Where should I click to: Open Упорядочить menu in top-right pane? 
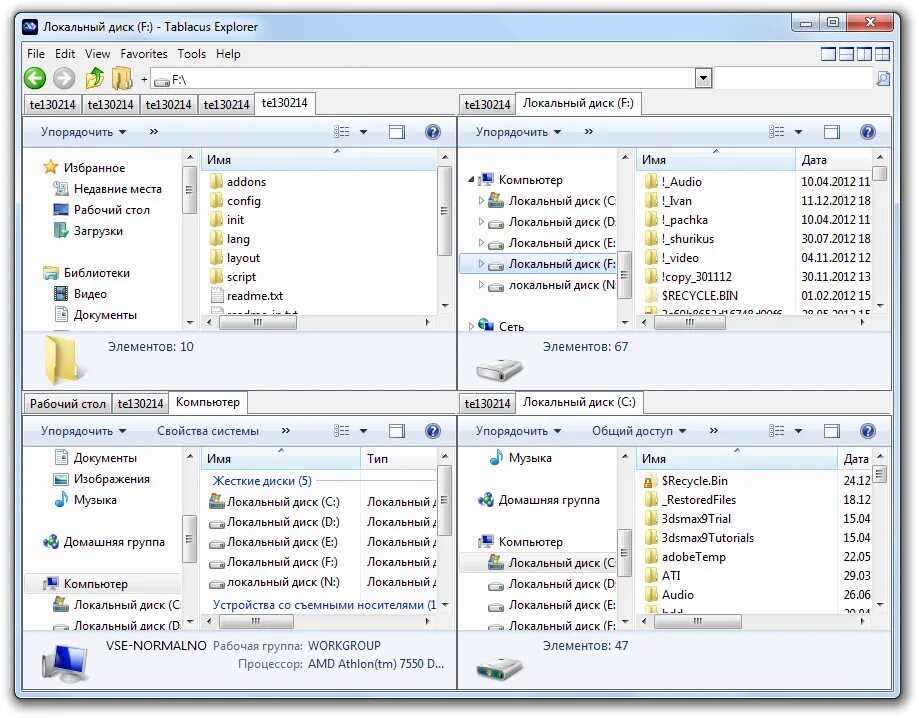coord(518,132)
